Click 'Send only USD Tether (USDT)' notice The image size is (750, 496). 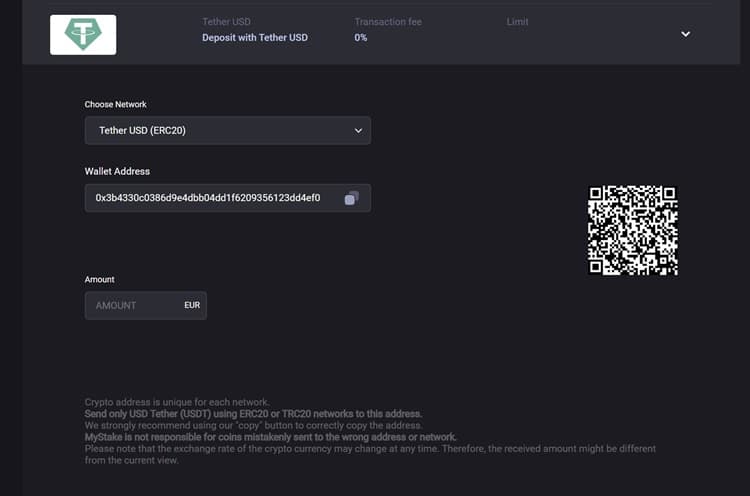click(x=253, y=414)
